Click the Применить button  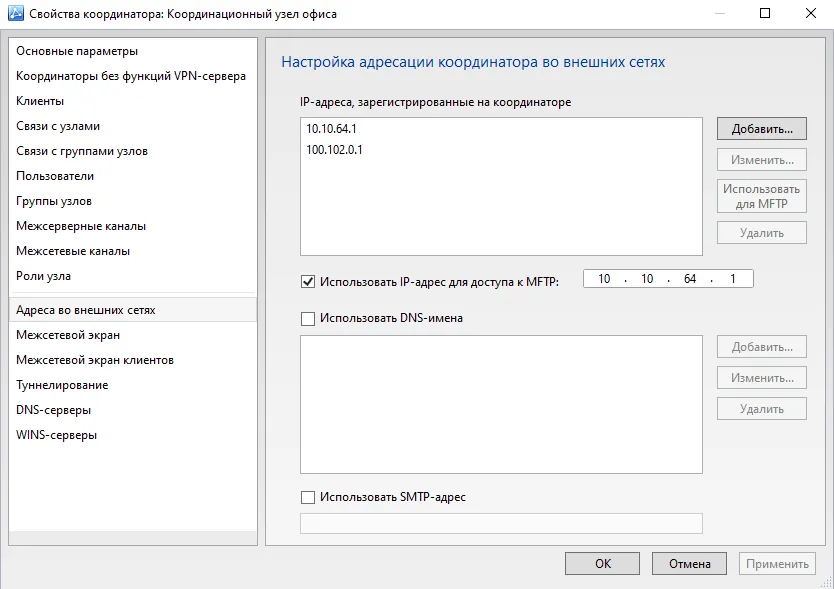pos(777,563)
